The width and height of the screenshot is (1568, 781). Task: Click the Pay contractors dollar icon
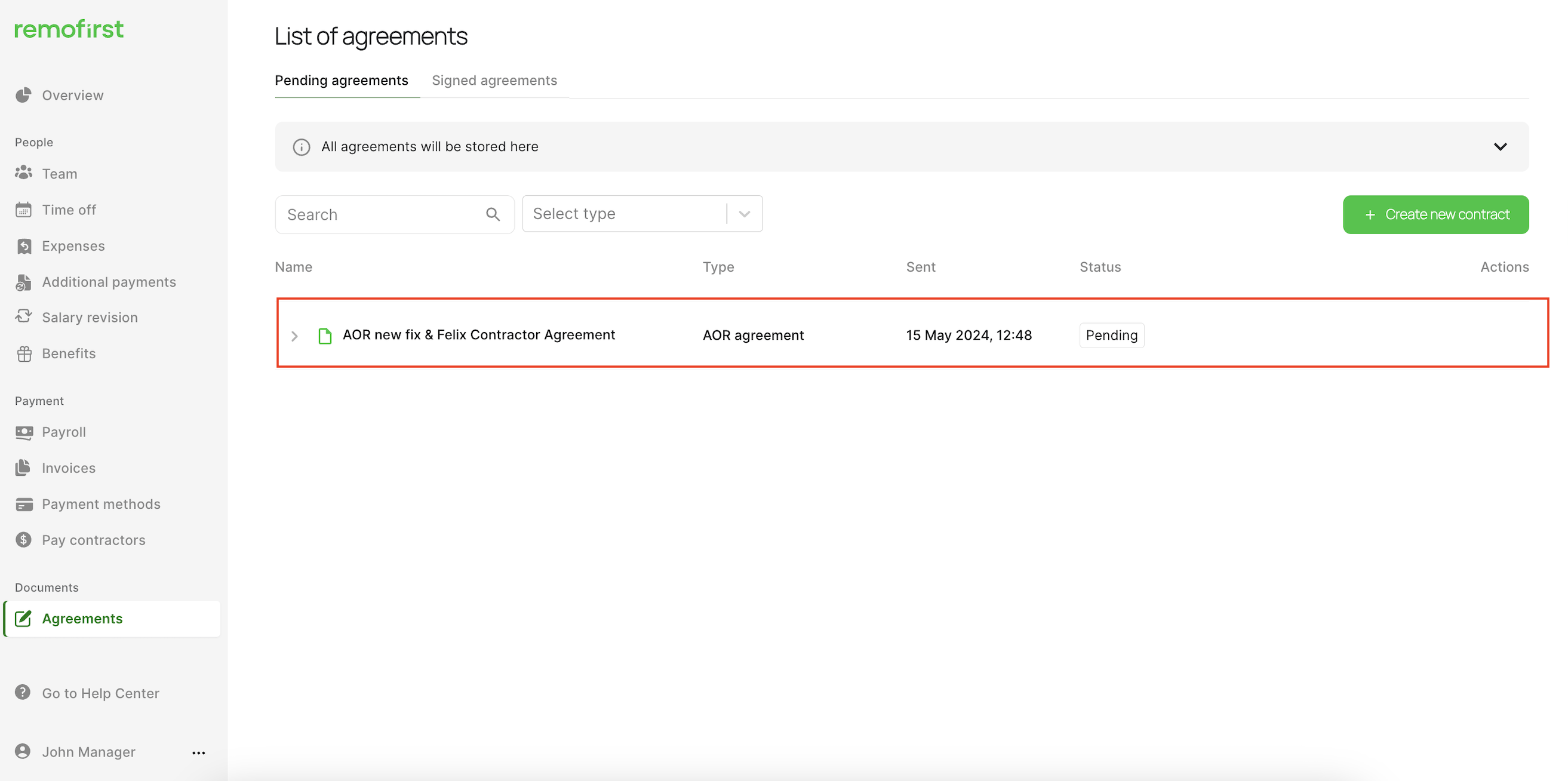pos(23,540)
